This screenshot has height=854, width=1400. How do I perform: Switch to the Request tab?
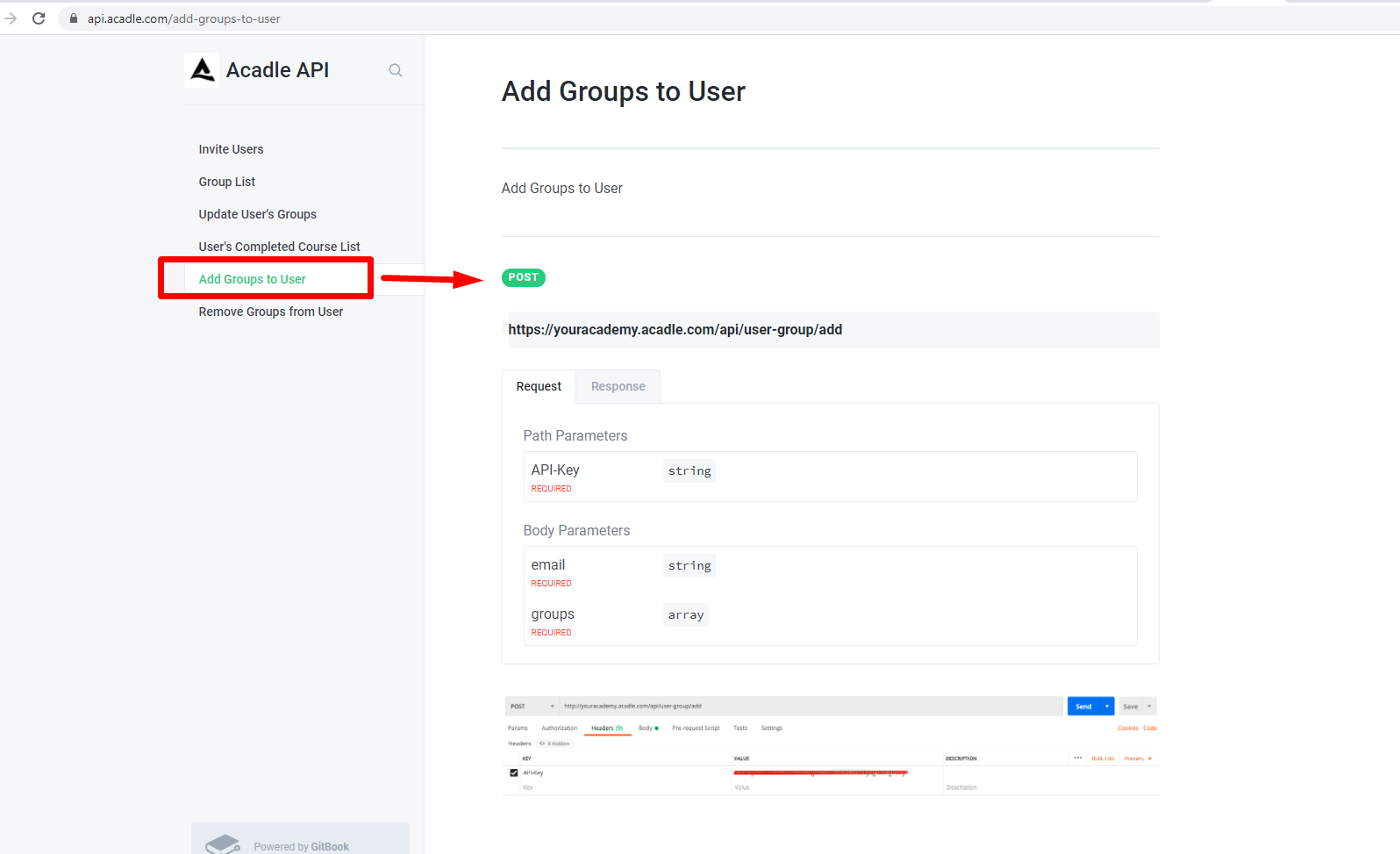click(x=539, y=386)
